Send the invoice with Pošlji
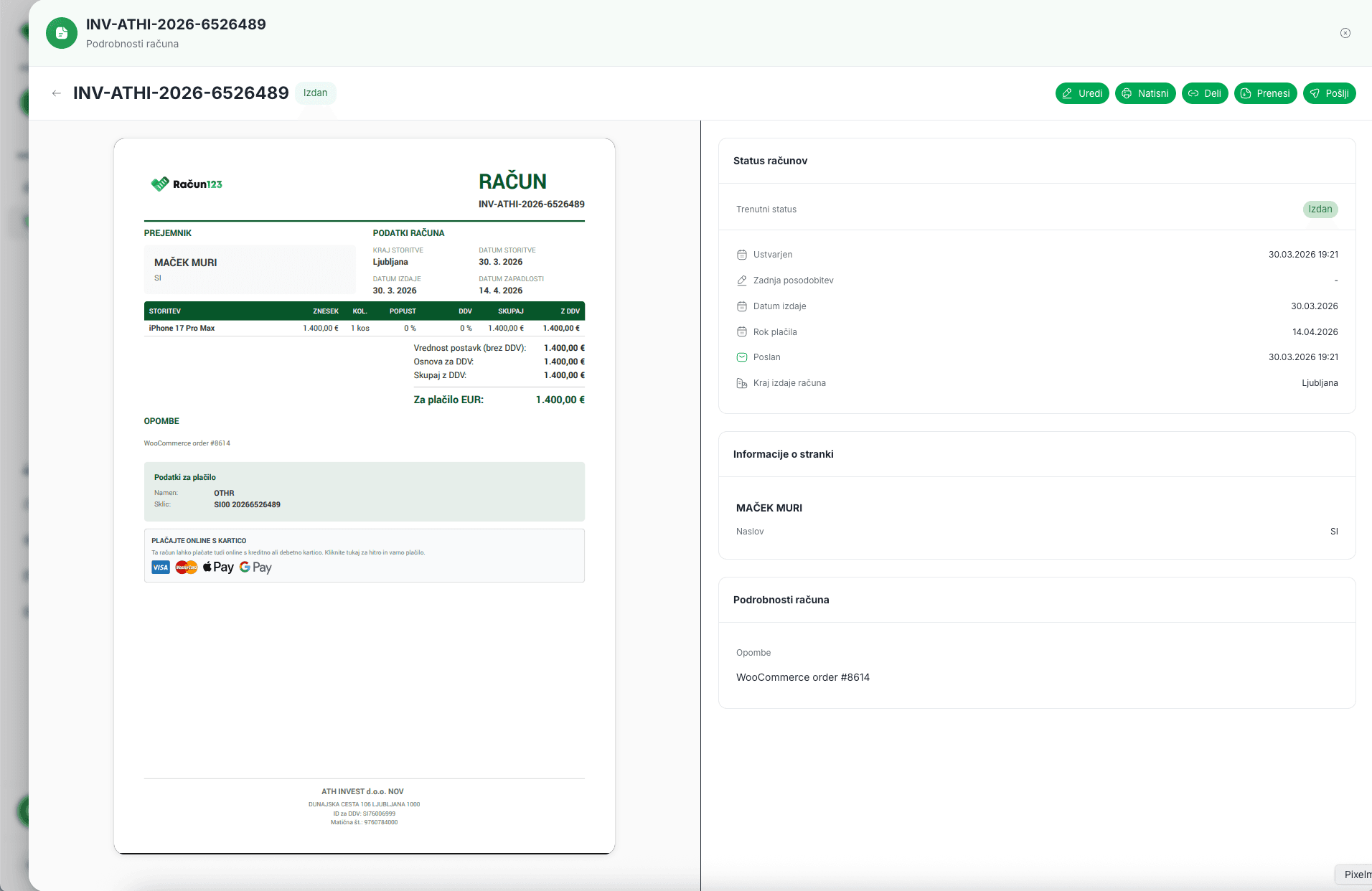Viewport: 1372px width, 891px height. [1329, 93]
